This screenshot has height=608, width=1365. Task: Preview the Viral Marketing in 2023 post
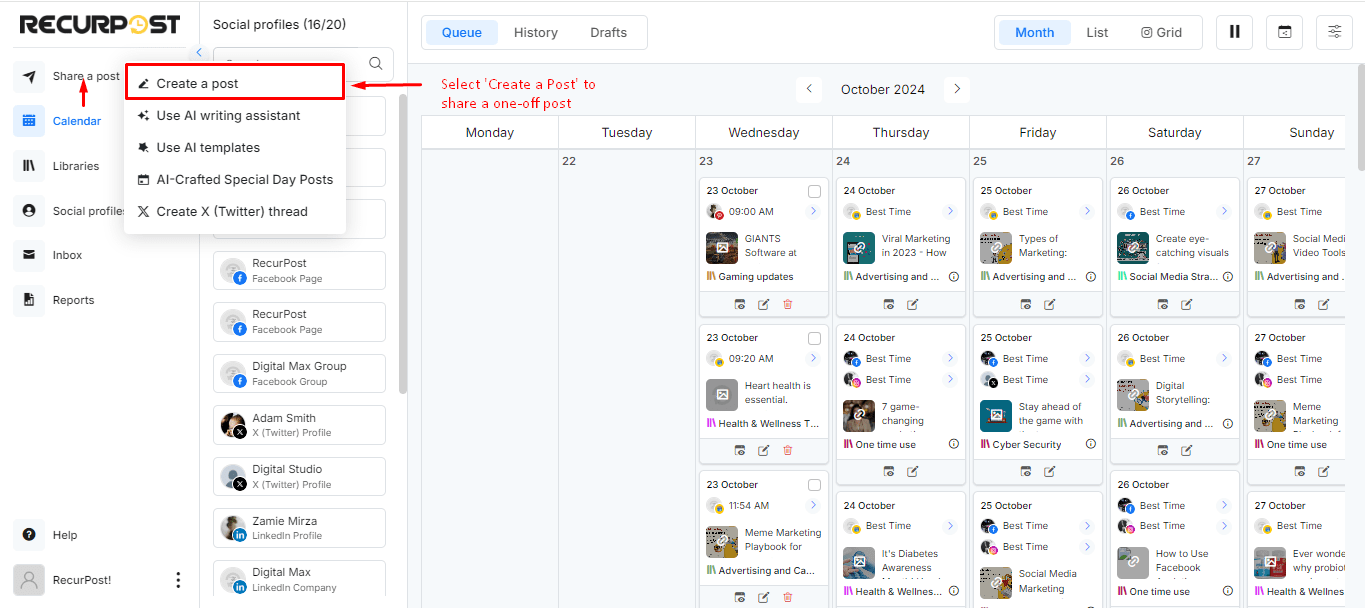[889, 304]
